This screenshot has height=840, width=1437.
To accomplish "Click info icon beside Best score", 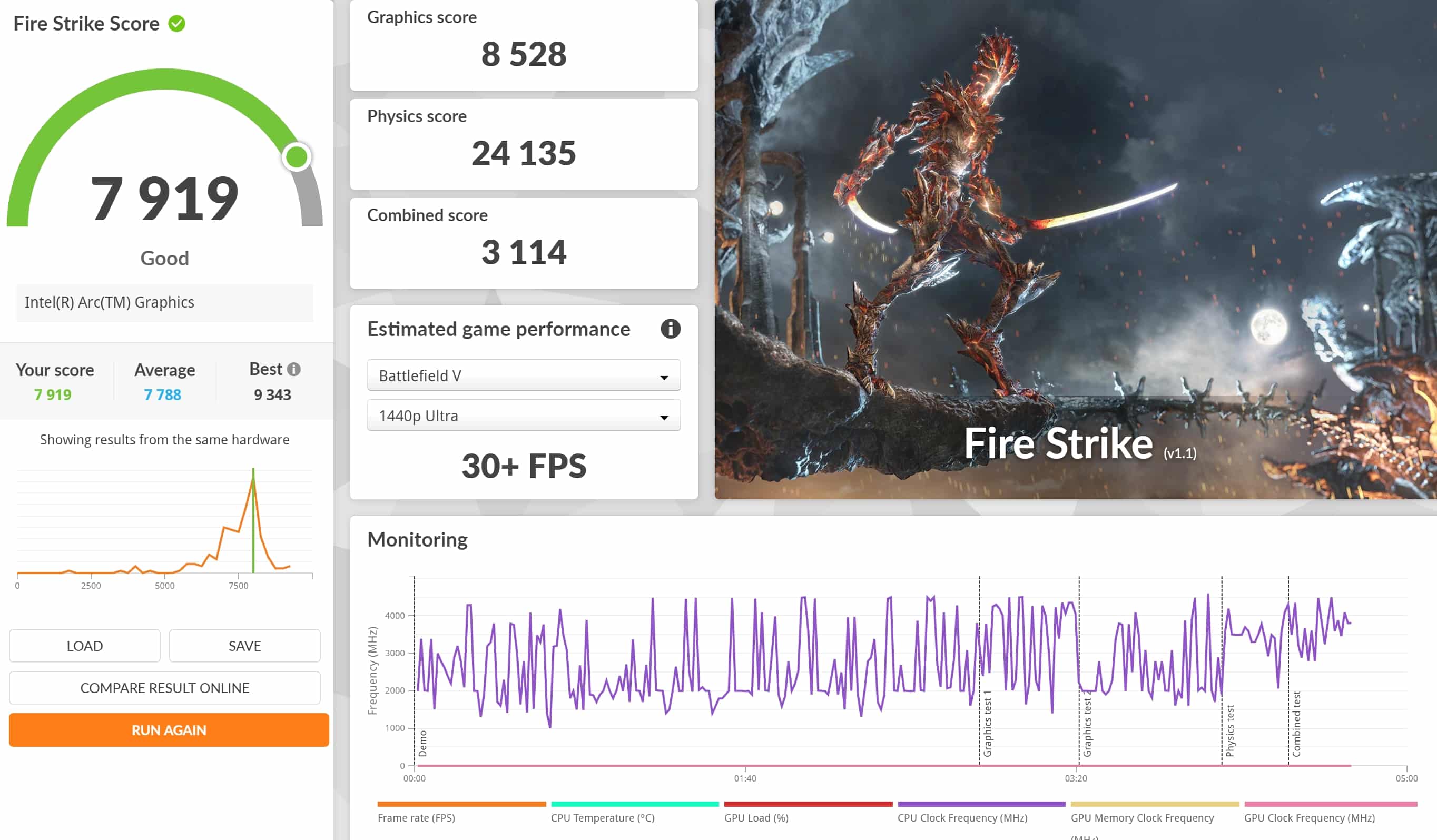I will 294,369.
